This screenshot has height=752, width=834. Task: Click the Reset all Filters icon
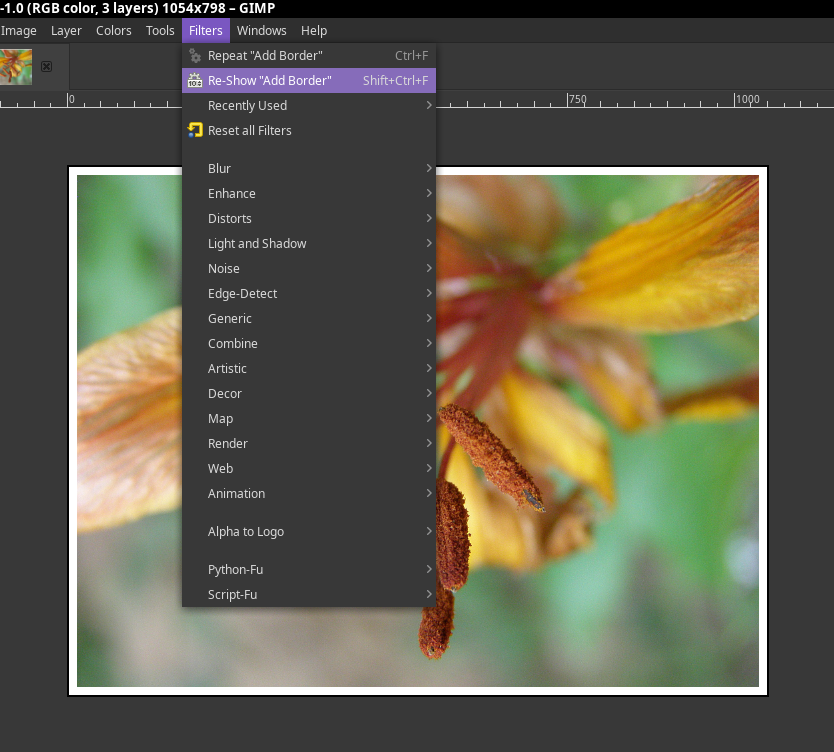tap(195, 130)
